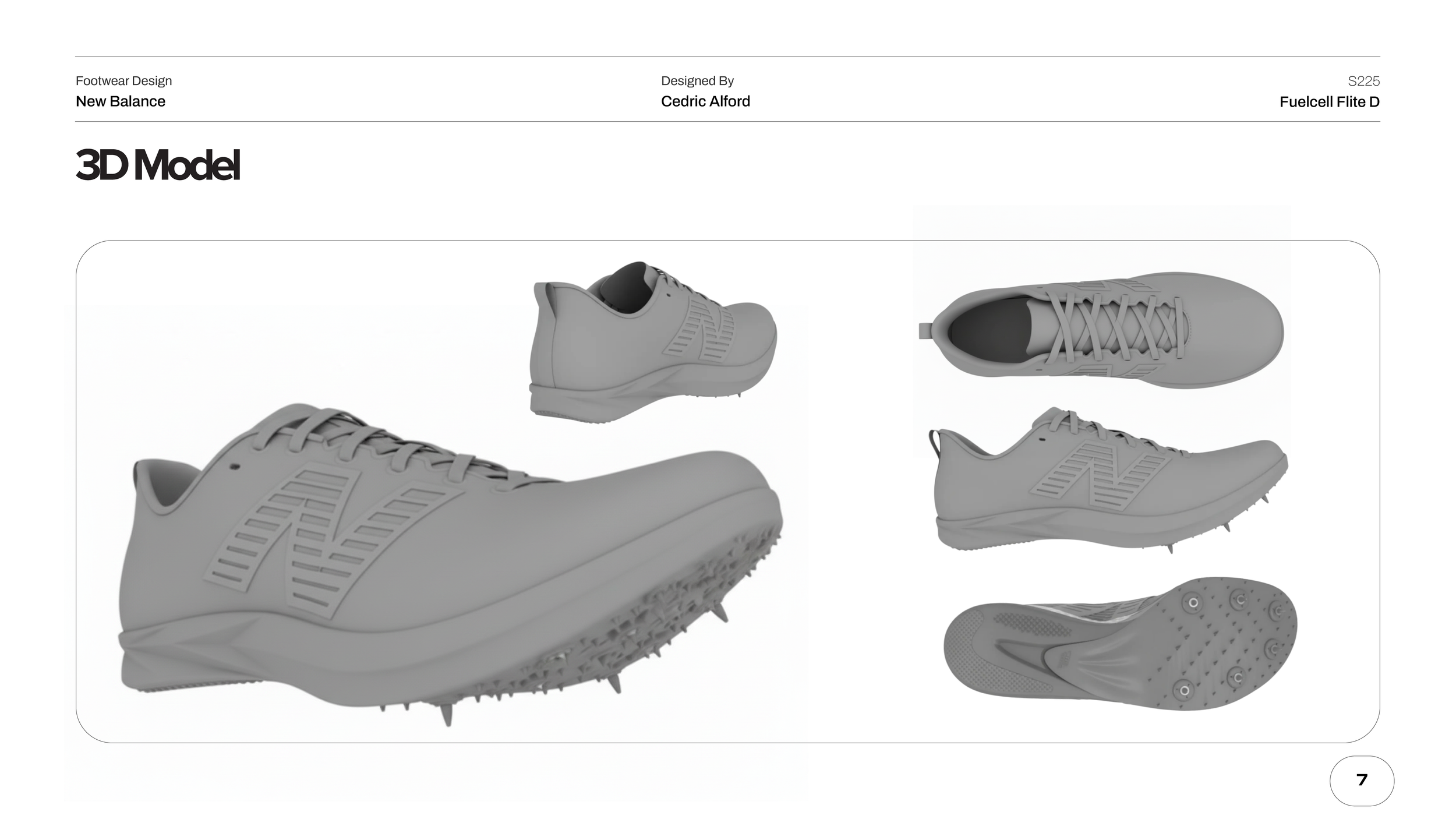The image size is (1456, 819).
Task: Click the S225 season code
Action: (1363, 81)
